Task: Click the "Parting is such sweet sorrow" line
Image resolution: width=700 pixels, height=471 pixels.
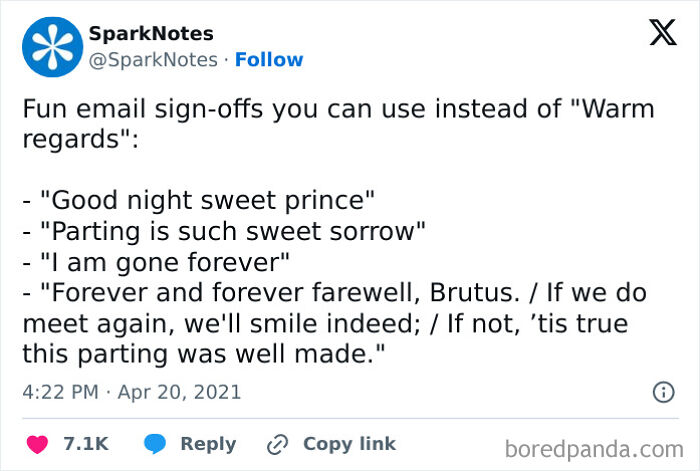Action: (225, 231)
